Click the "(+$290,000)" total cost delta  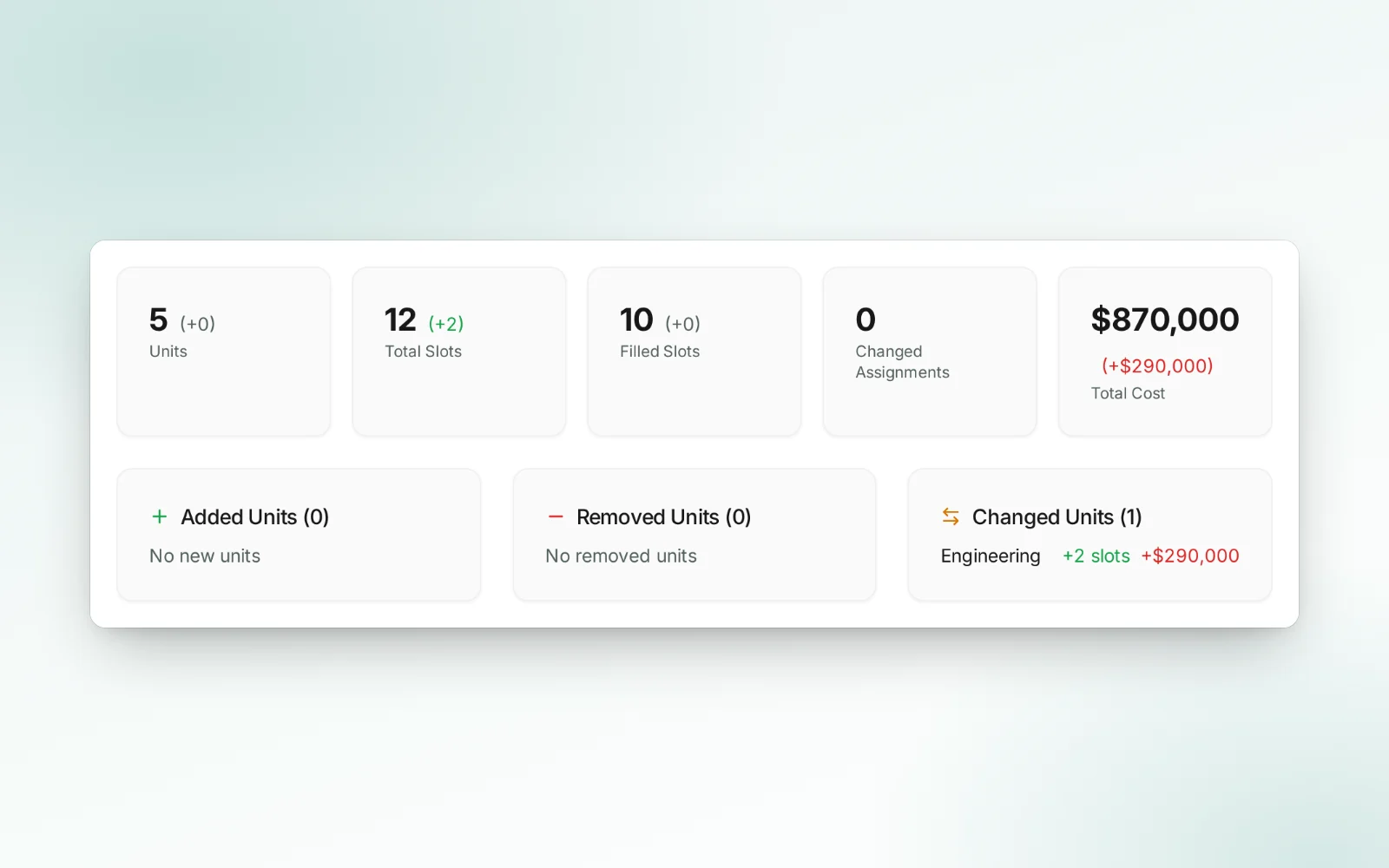point(1157,365)
